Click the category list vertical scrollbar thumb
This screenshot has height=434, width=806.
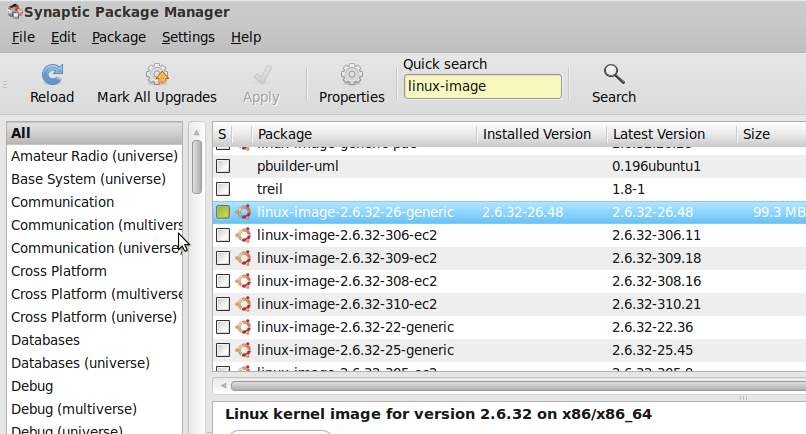tap(196, 167)
